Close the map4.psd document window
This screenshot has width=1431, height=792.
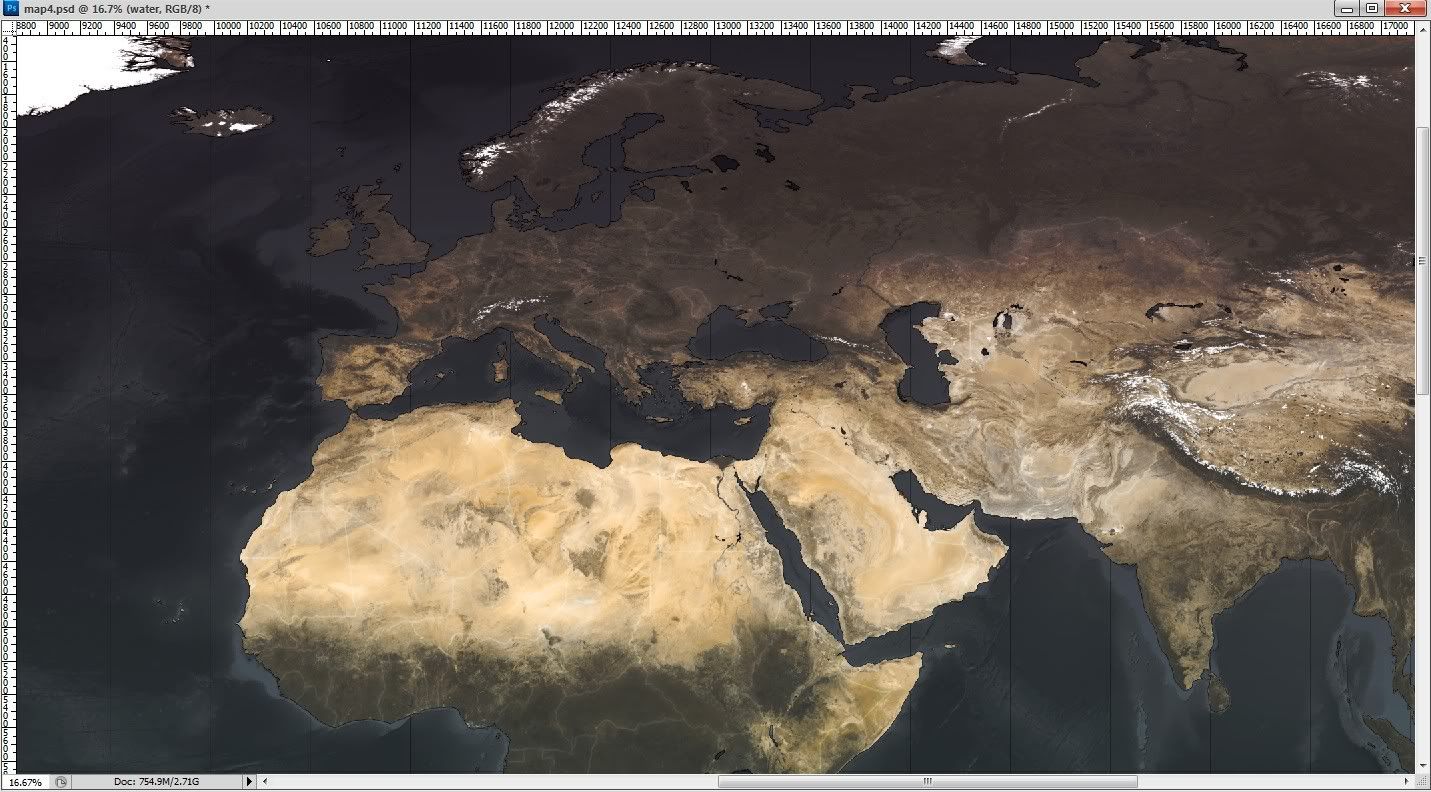(x=1406, y=8)
